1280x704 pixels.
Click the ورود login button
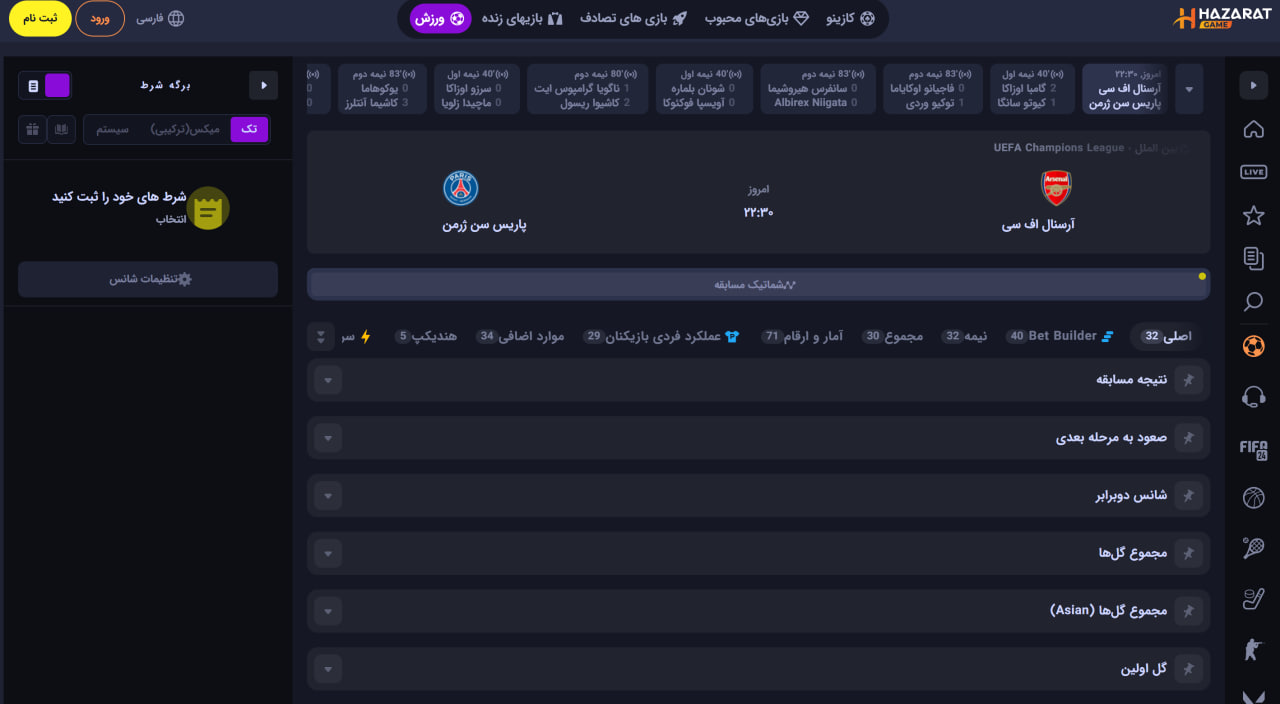(x=100, y=18)
